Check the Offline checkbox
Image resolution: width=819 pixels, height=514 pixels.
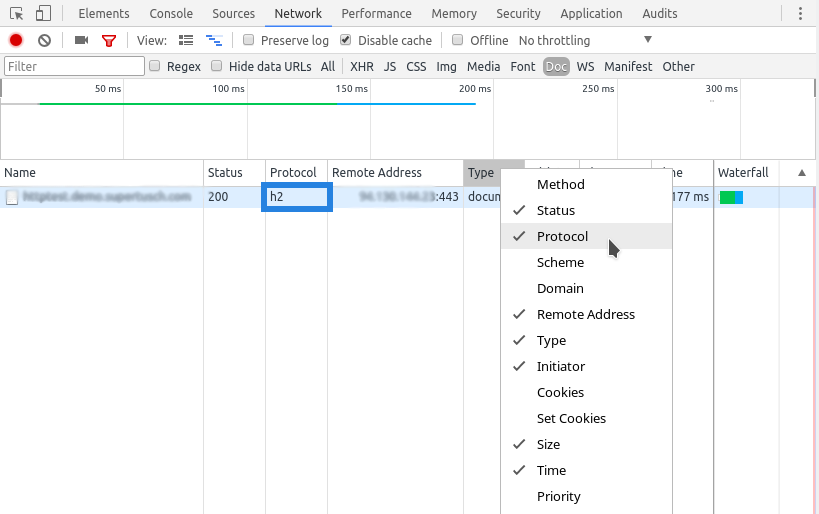[x=458, y=40]
